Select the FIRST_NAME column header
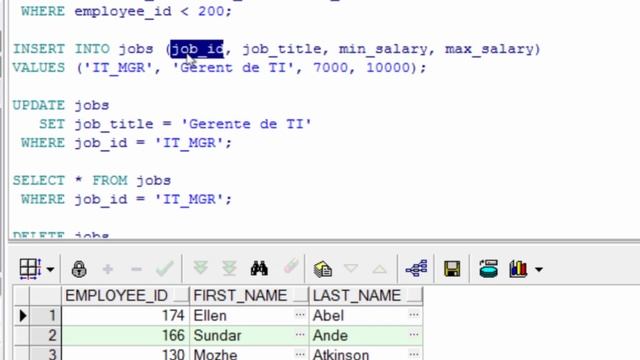The image size is (640, 360). point(249,296)
